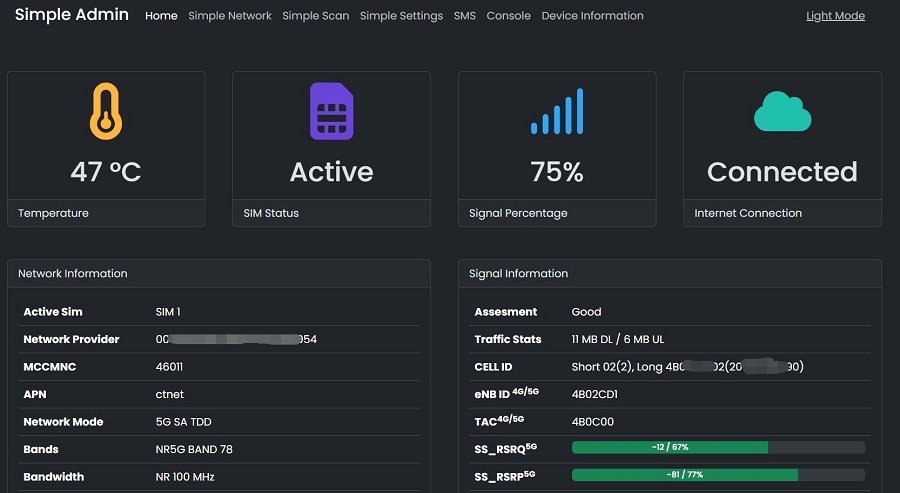
Task: Click the blue signal bars icon
Action: coord(557,111)
